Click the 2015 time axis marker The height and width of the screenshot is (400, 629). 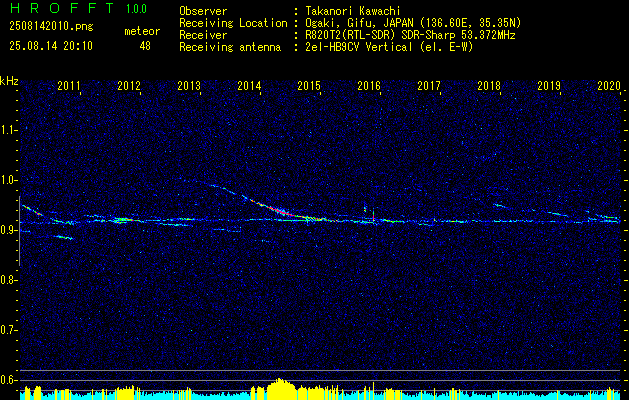[x=309, y=85]
